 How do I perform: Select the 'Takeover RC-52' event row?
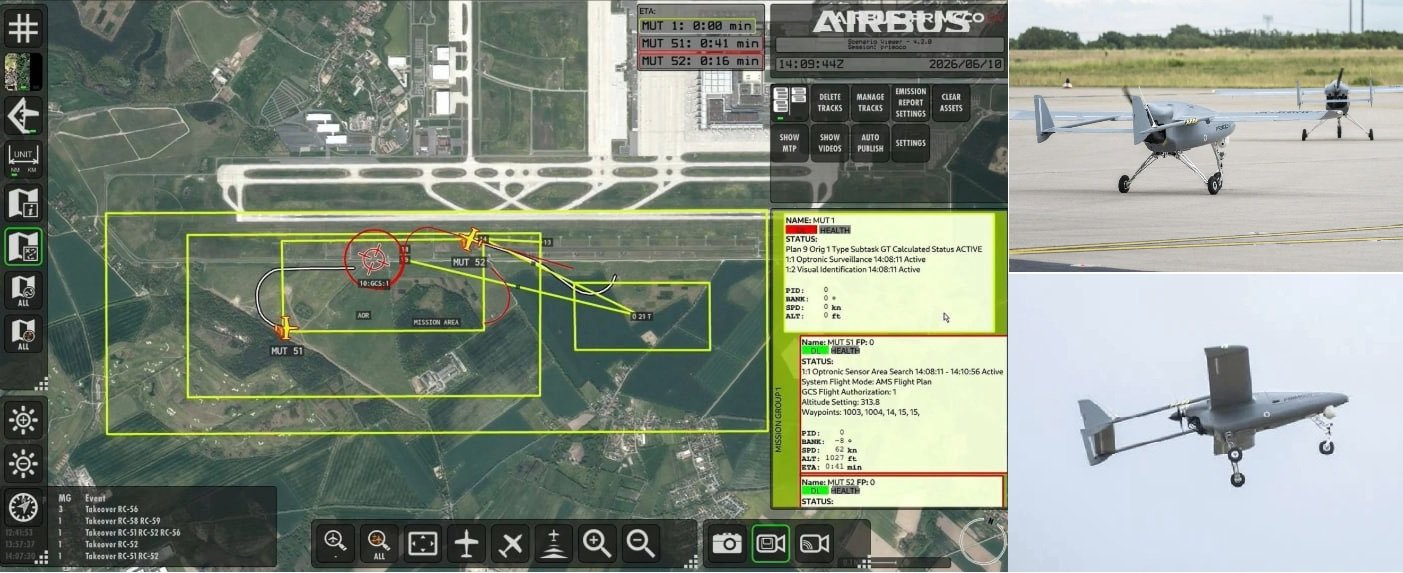click(112, 545)
